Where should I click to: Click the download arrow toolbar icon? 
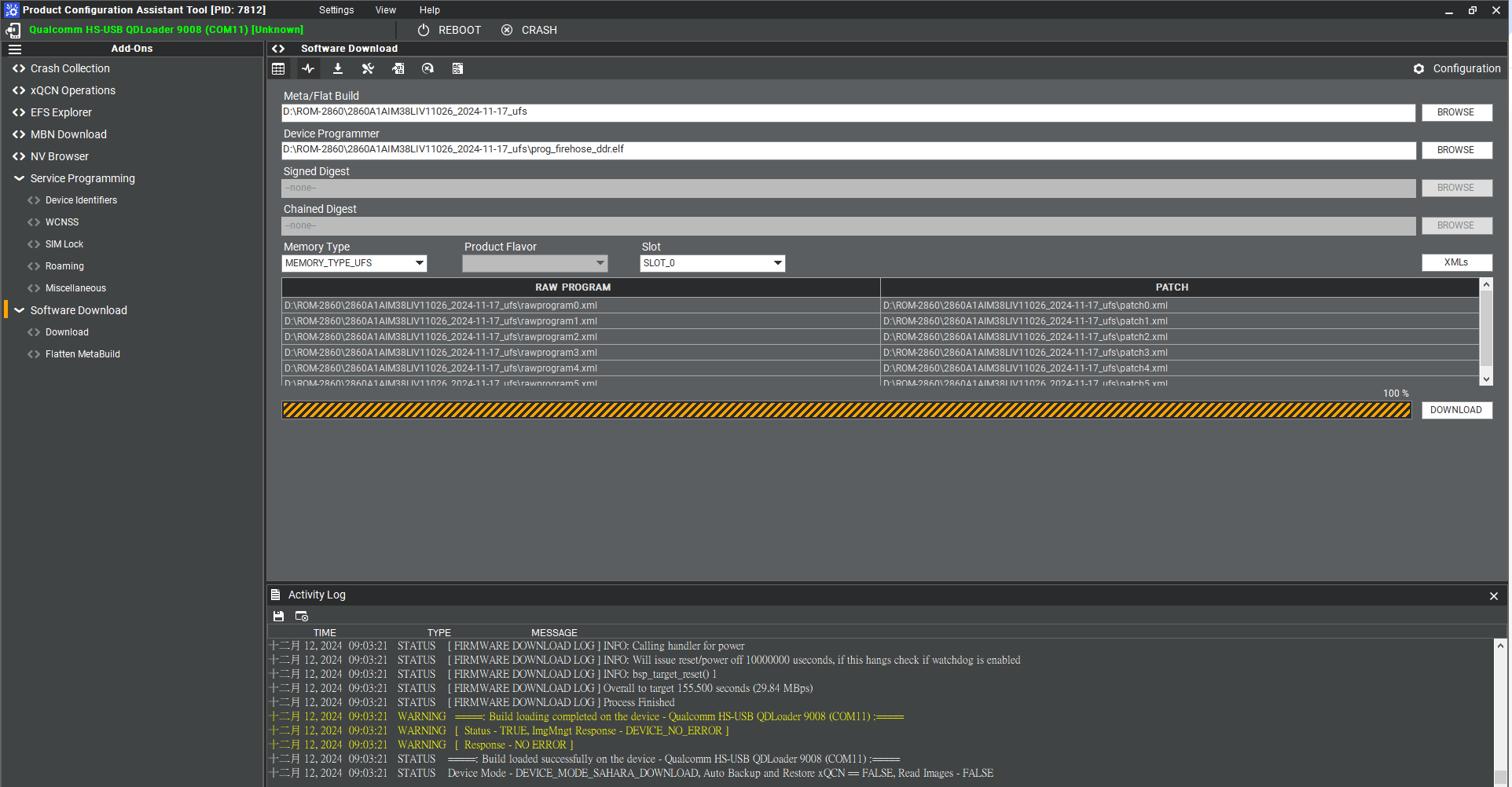(338, 69)
